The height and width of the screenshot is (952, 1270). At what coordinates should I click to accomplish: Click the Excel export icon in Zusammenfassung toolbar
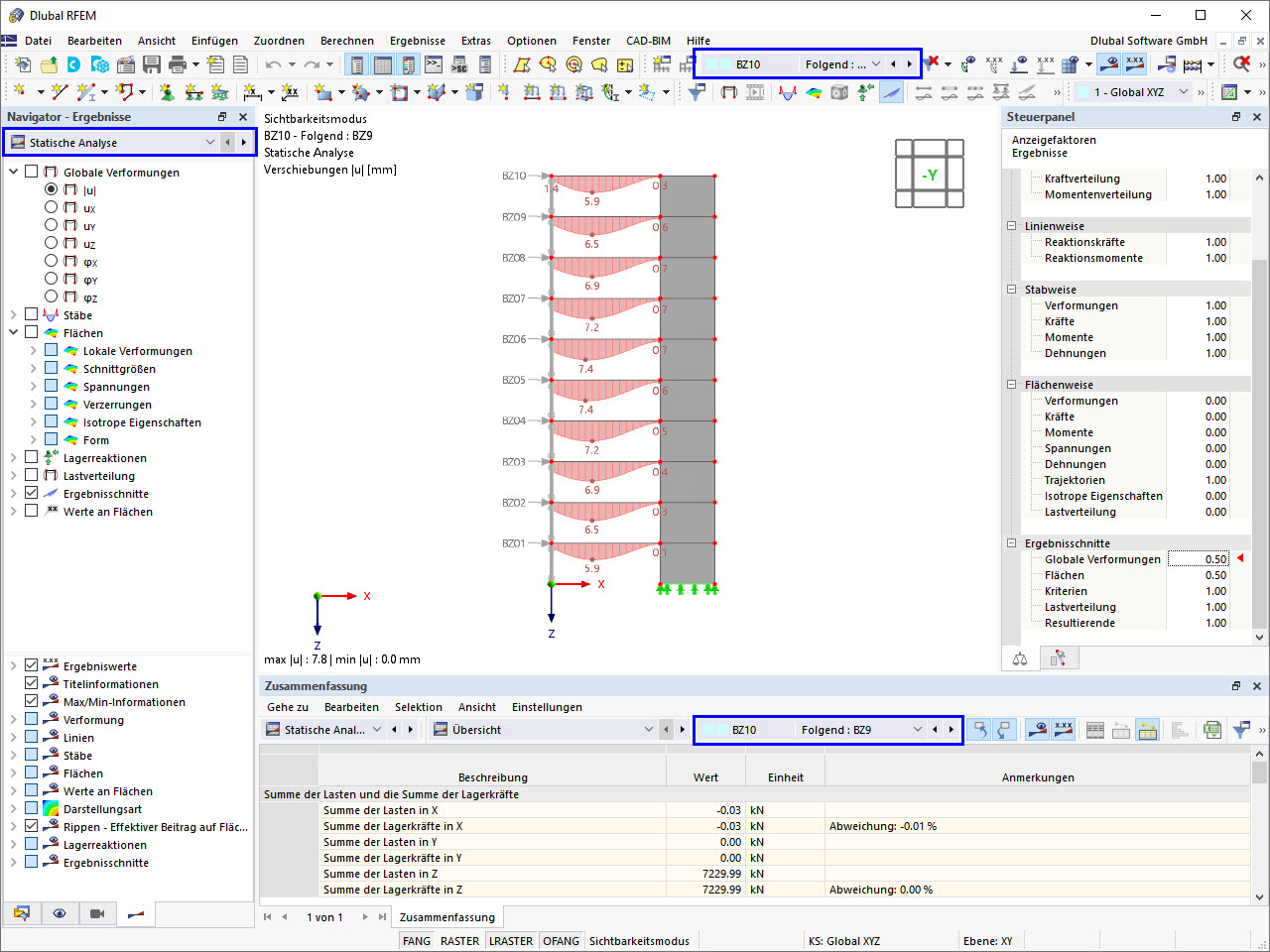coord(1211,730)
